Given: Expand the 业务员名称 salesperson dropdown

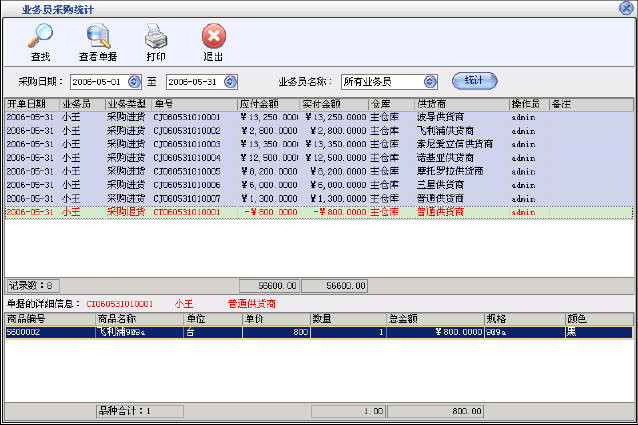Looking at the screenshot, I should coord(430,81).
